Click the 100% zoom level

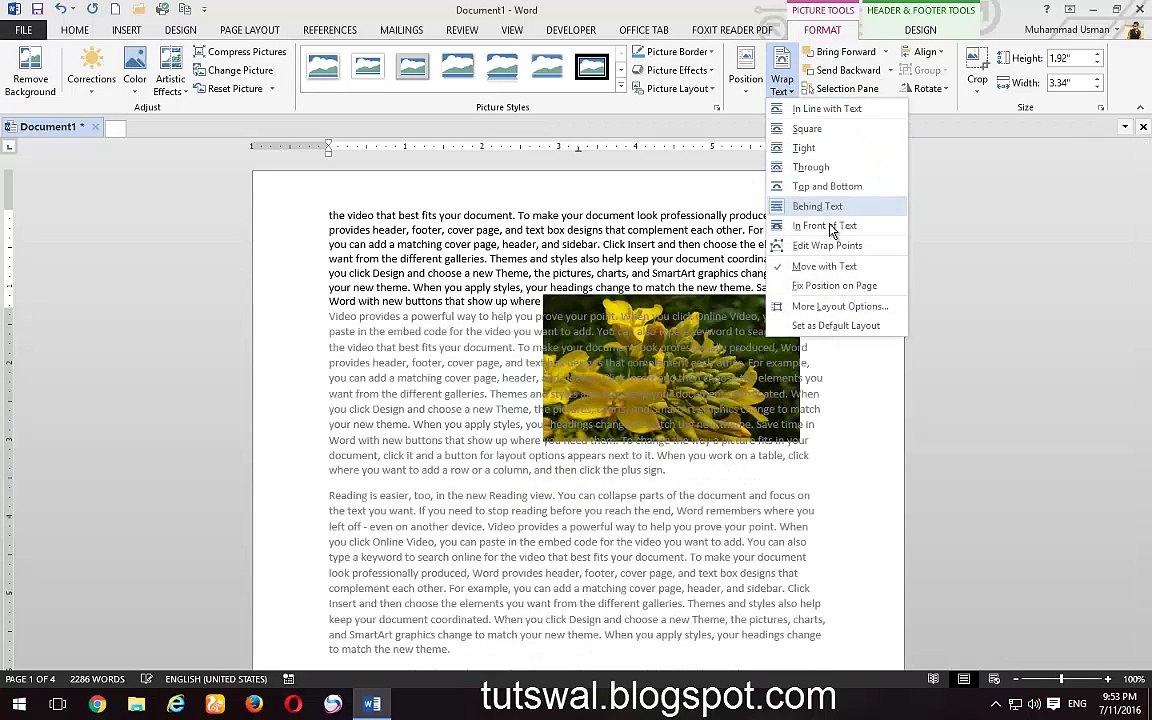pos(1134,679)
